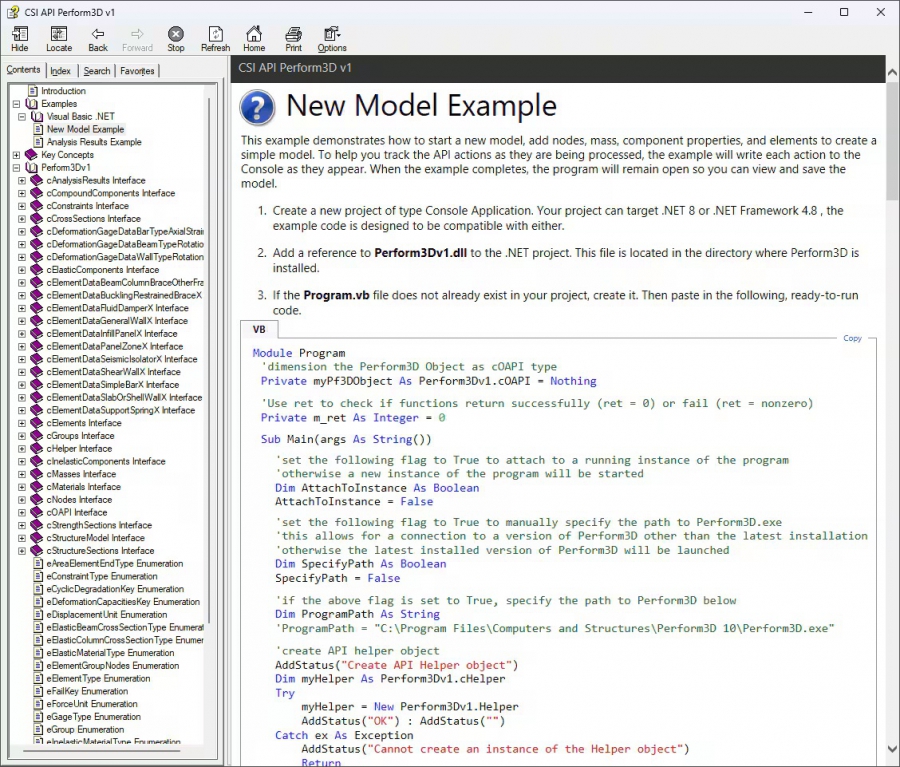Refresh the help page
The height and width of the screenshot is (767, 900).
tap(215, 39)
